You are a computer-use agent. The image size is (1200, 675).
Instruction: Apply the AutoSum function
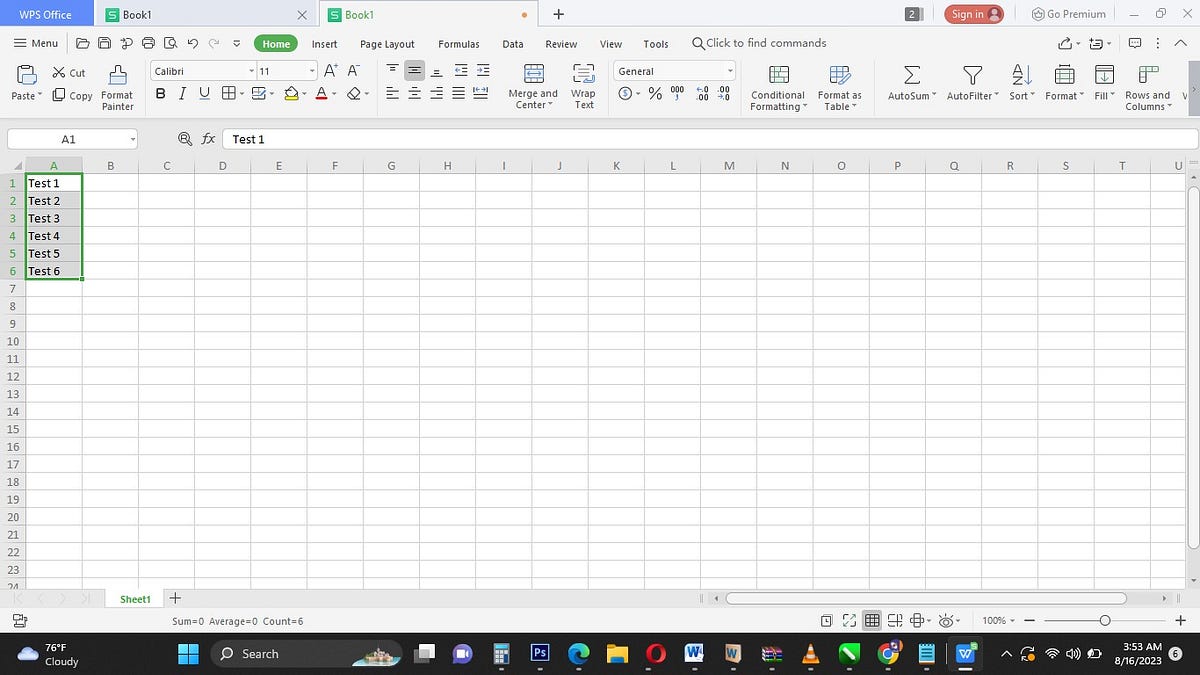tap(909, 82)
